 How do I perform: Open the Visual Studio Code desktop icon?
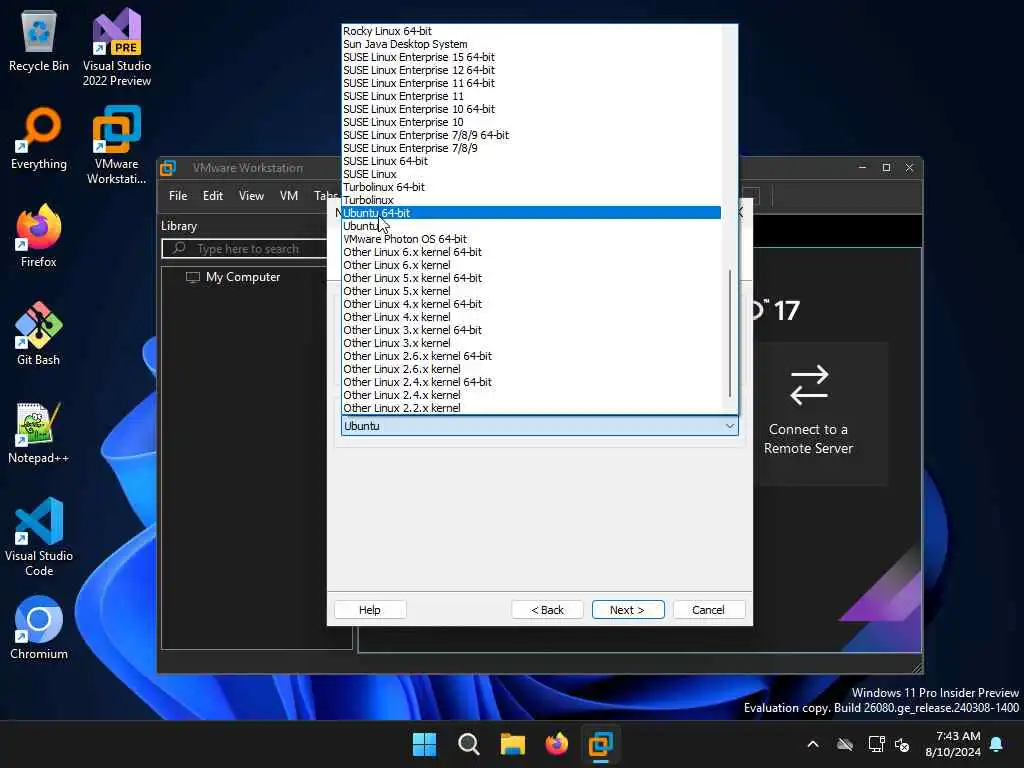(x=39, y=537)
